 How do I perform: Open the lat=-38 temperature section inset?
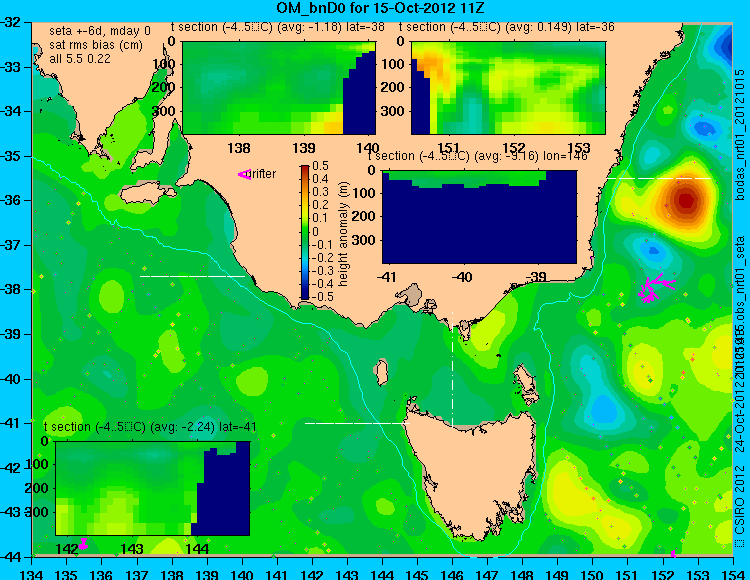(x=279, y=88)
